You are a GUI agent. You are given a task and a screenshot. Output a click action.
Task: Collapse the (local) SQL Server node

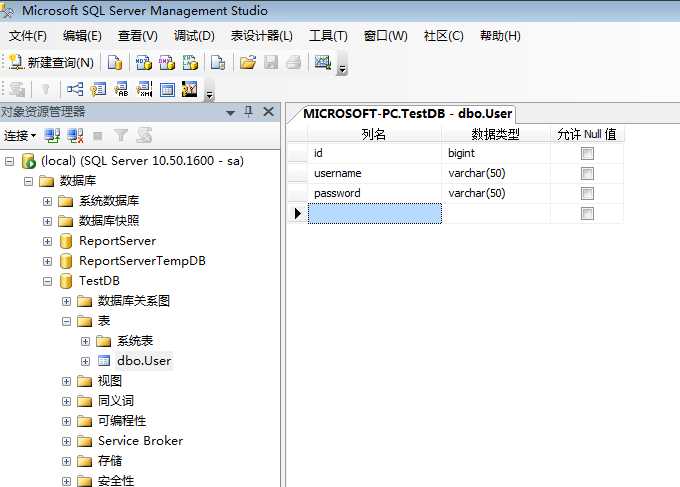pyautogui.click(x=10, y=162)
